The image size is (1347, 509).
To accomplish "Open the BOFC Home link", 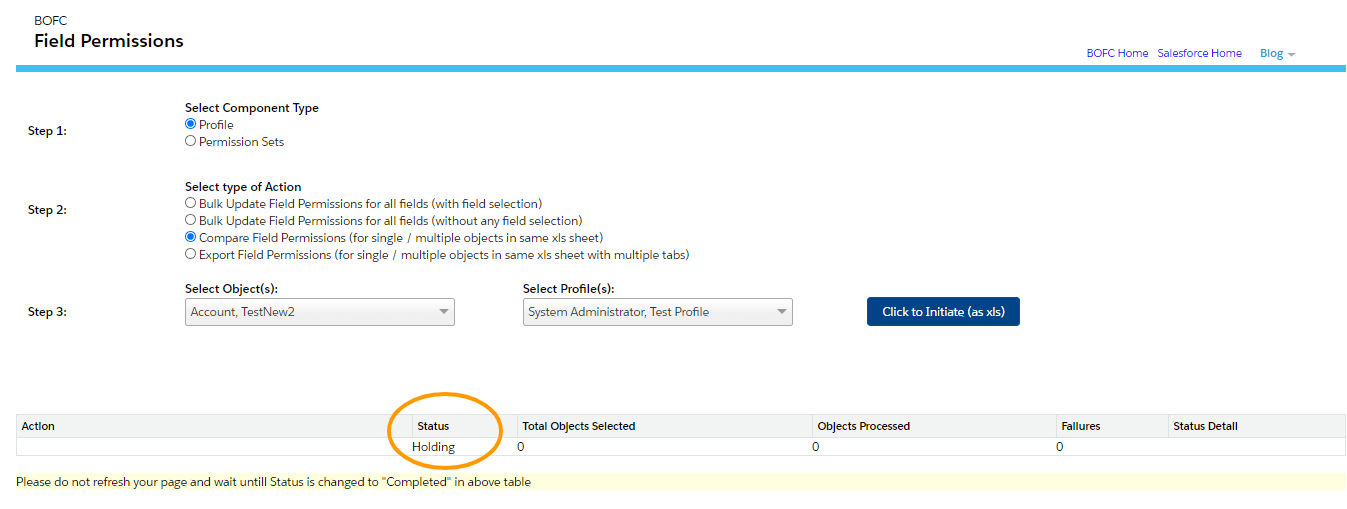I will 1117,53.
